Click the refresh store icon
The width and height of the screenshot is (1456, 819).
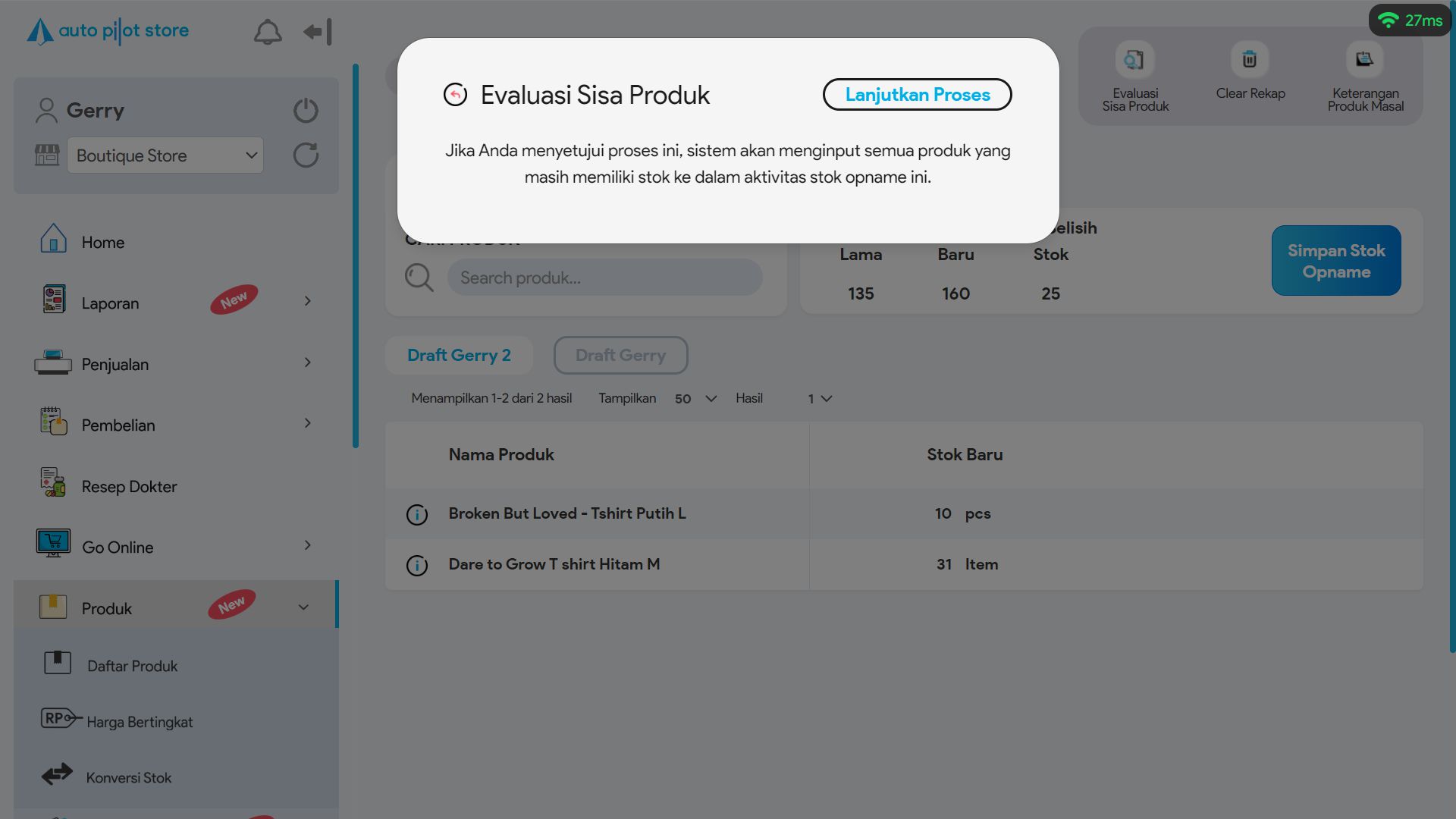[x=306, y=155]
